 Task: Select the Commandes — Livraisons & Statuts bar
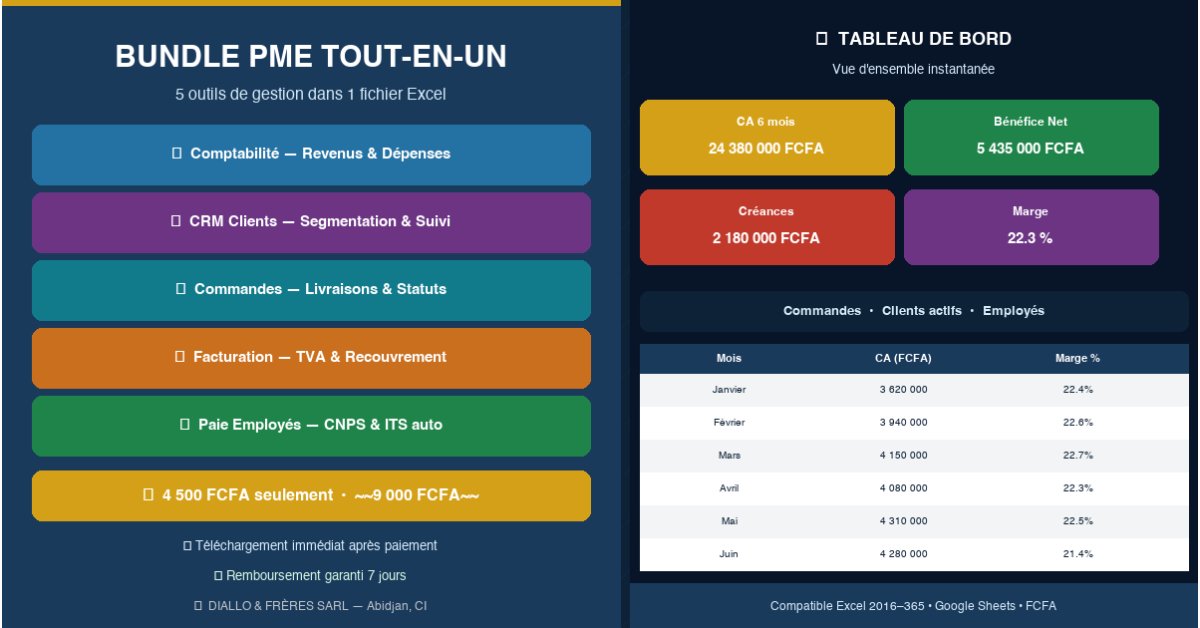coord(311,290)
